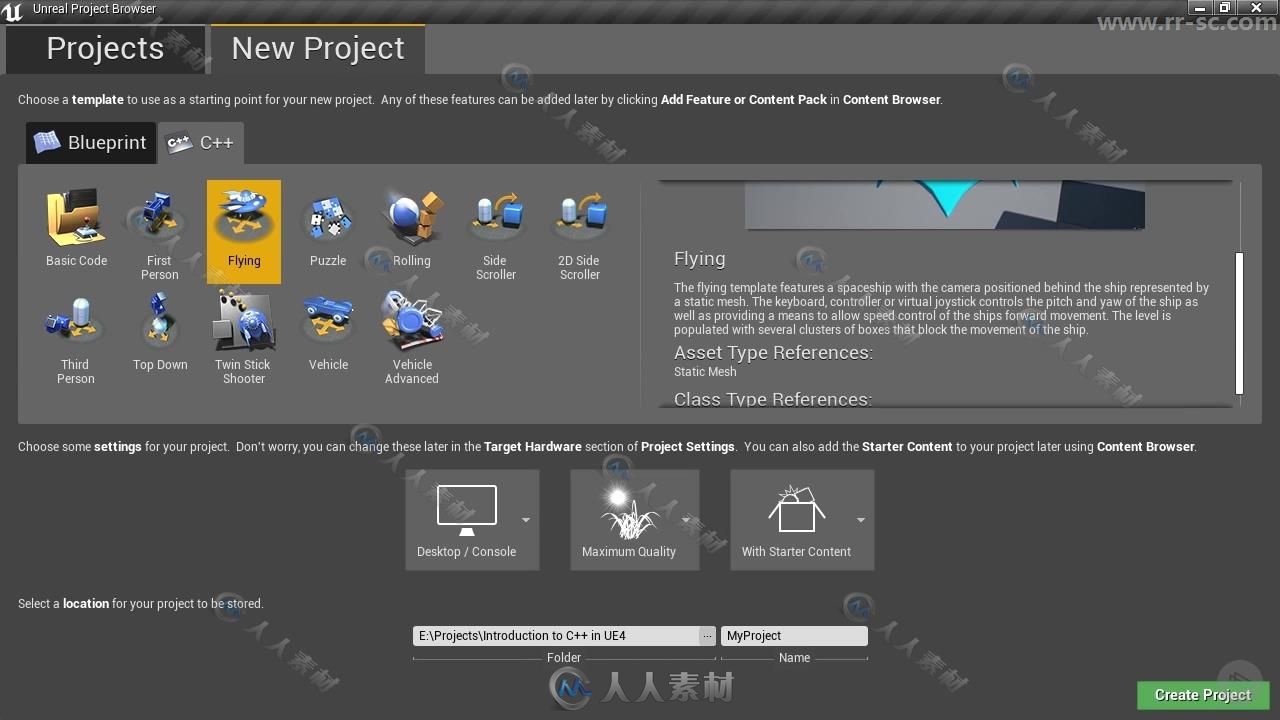
Task: Pick the Puzzle template icon
Action: (x=328, y=218)
